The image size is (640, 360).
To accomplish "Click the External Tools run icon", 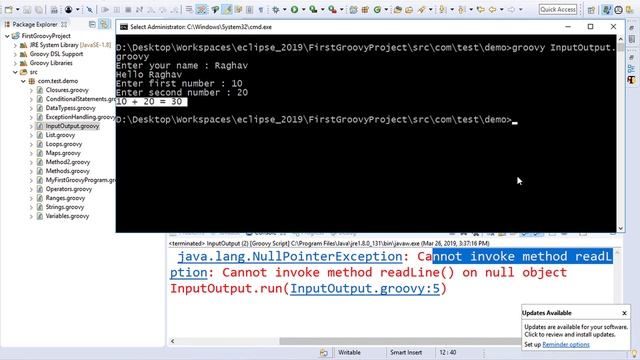I will click(333, 9).
